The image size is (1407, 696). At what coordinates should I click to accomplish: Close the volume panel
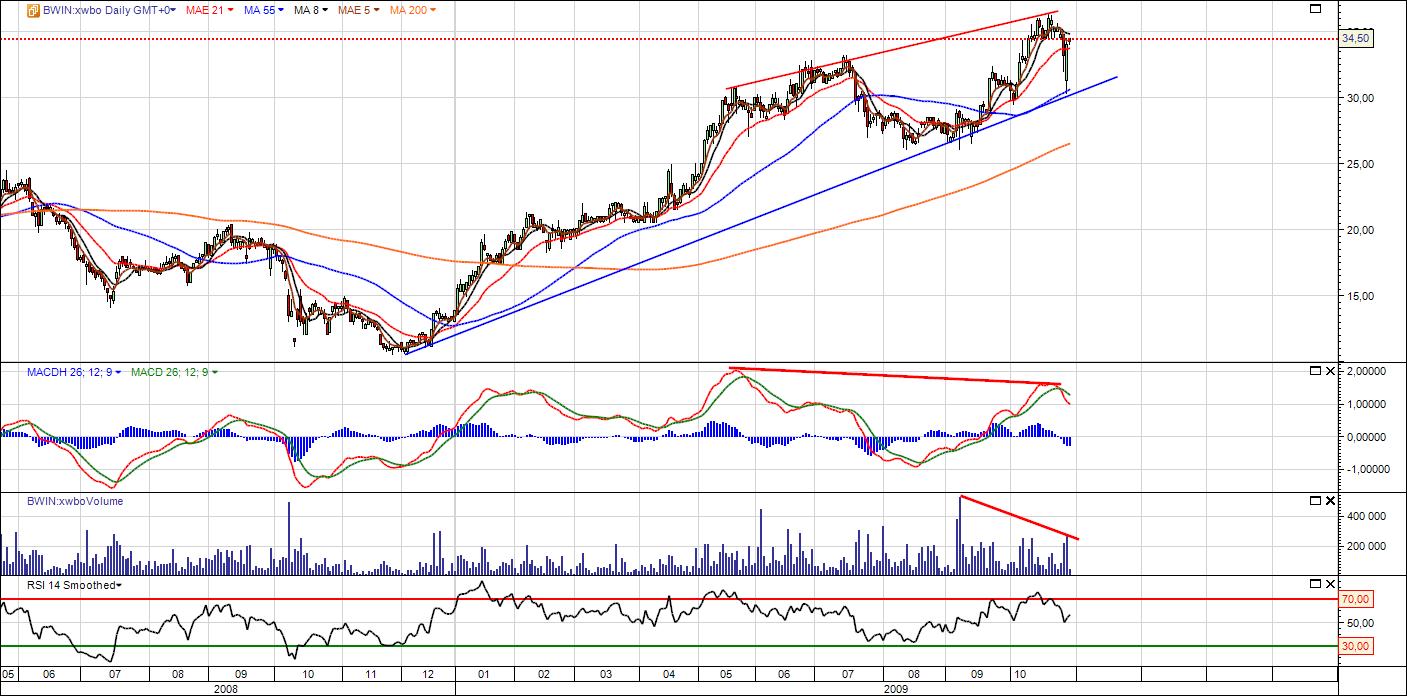click(x=1330, y=500)
